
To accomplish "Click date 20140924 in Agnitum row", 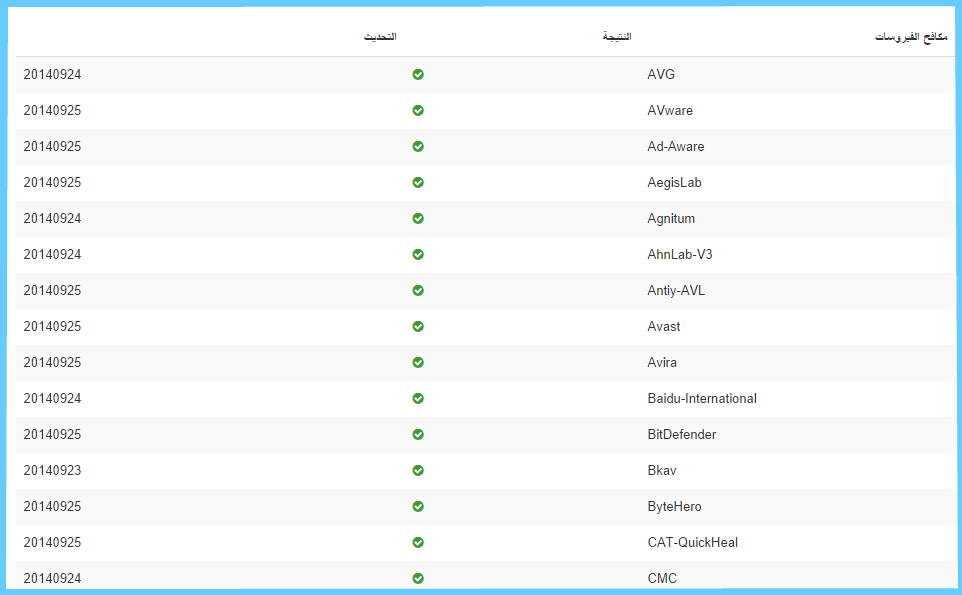I will (x=52, y=218).
